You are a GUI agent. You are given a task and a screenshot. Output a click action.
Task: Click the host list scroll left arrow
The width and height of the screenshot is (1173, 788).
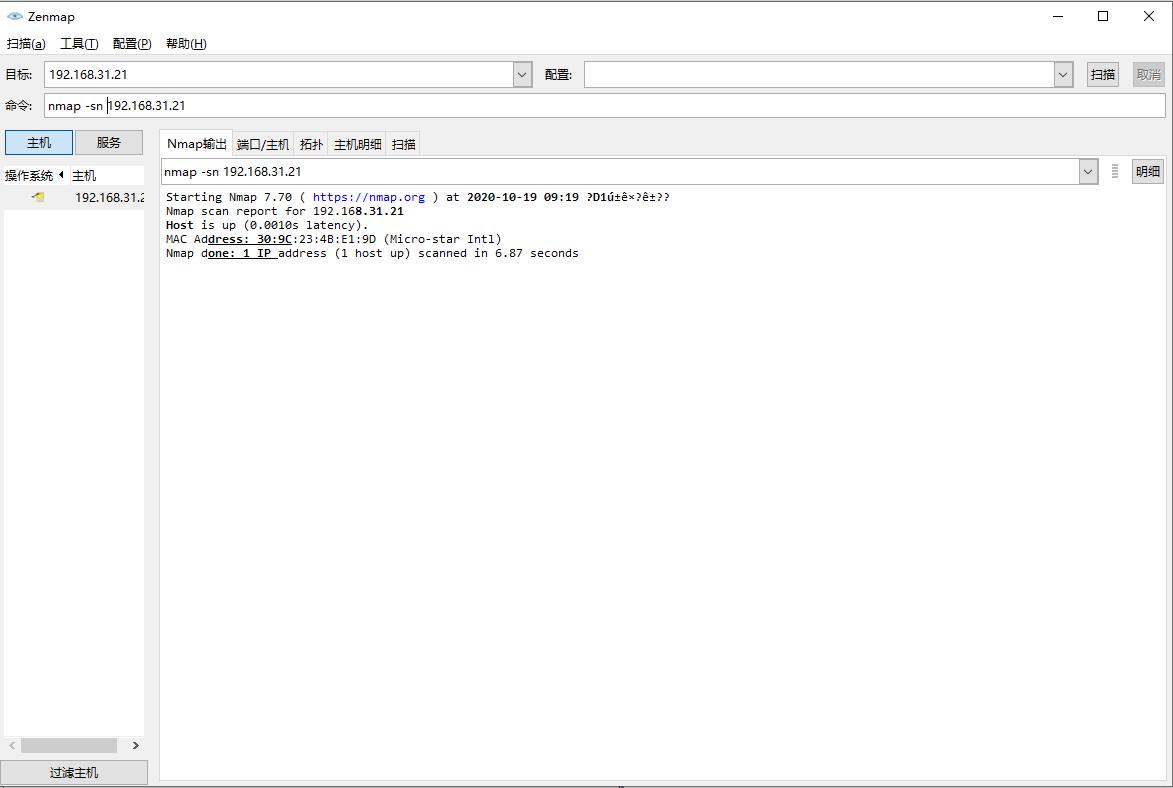click(x=12, y=745)
